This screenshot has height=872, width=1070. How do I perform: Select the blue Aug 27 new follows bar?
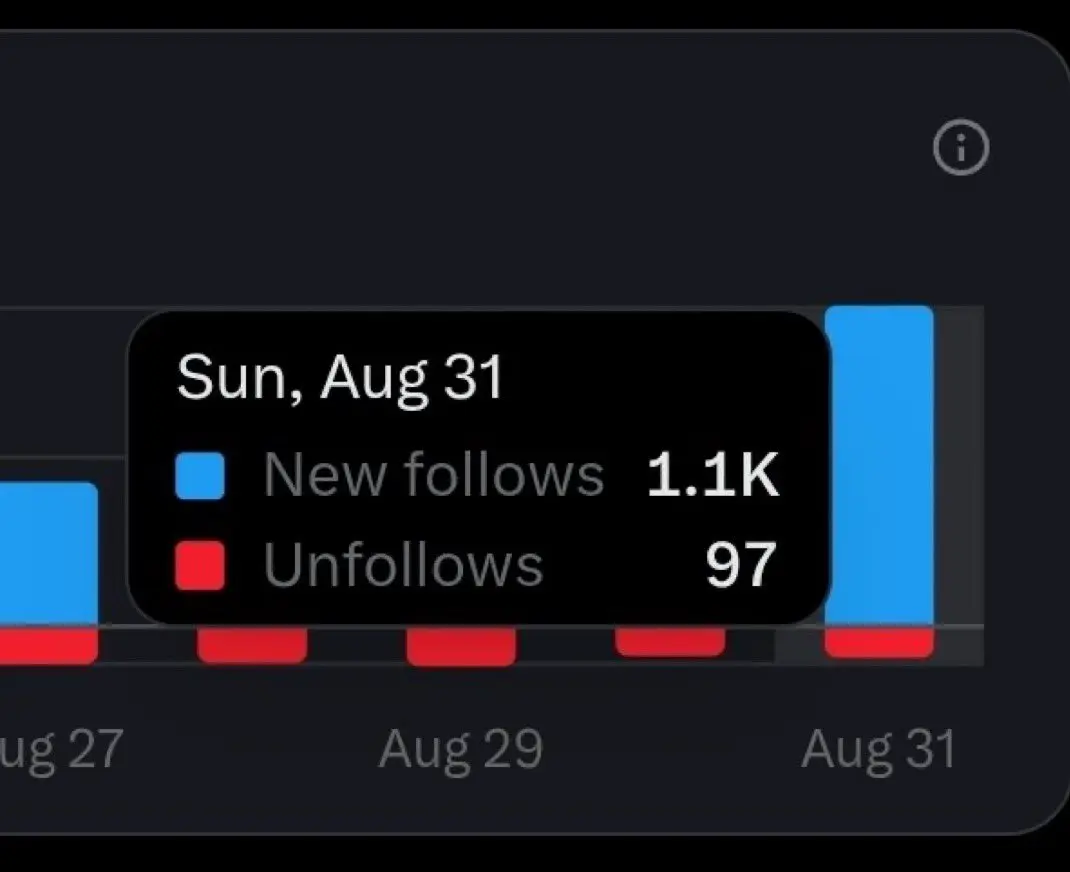[x=48, y=553]
